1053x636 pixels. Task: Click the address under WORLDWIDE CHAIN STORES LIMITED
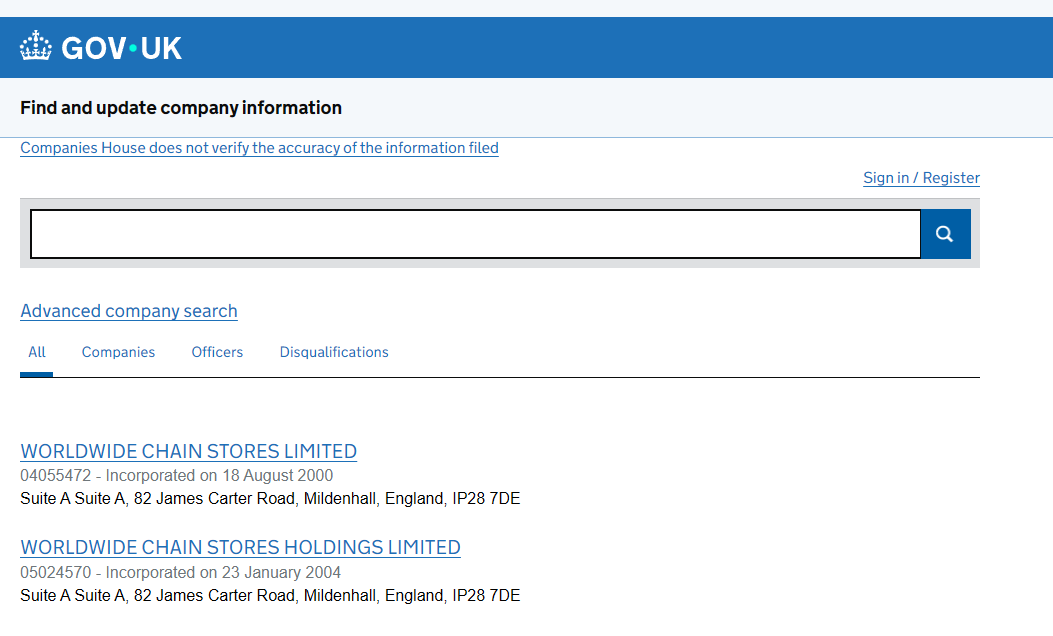click(x=270, y=498)
